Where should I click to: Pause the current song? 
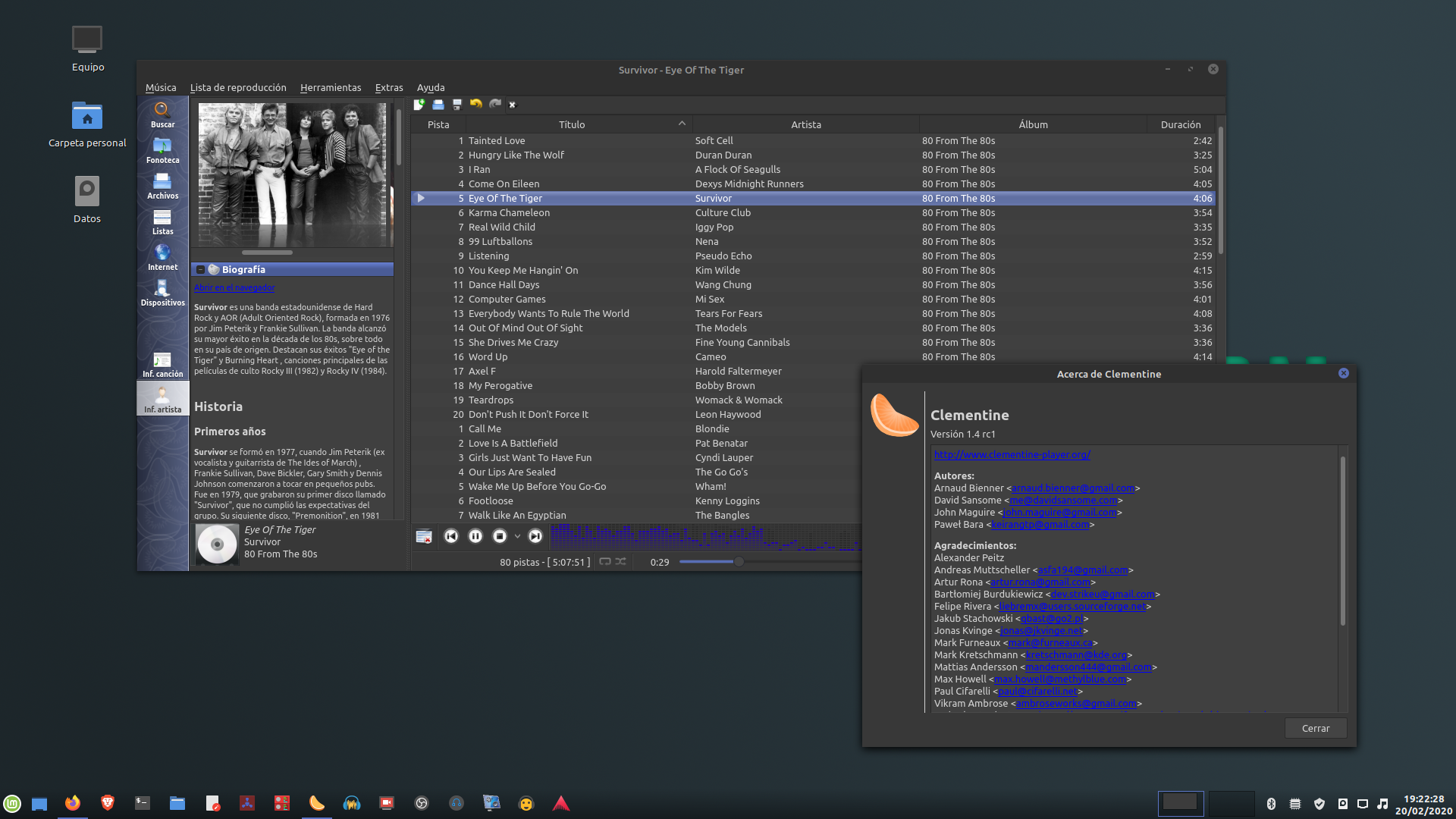click(x=475, y=536)
